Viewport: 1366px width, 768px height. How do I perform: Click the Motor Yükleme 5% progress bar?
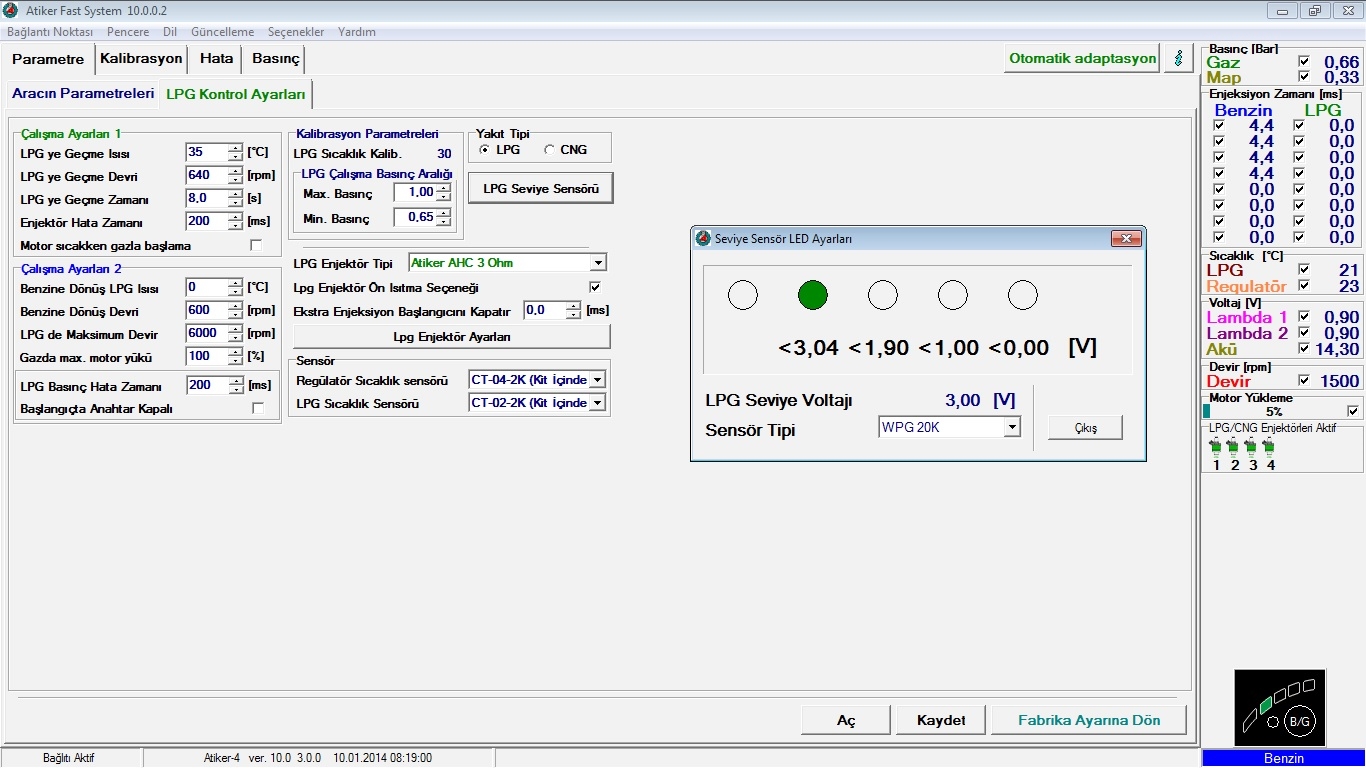[x=1273, y=411]
